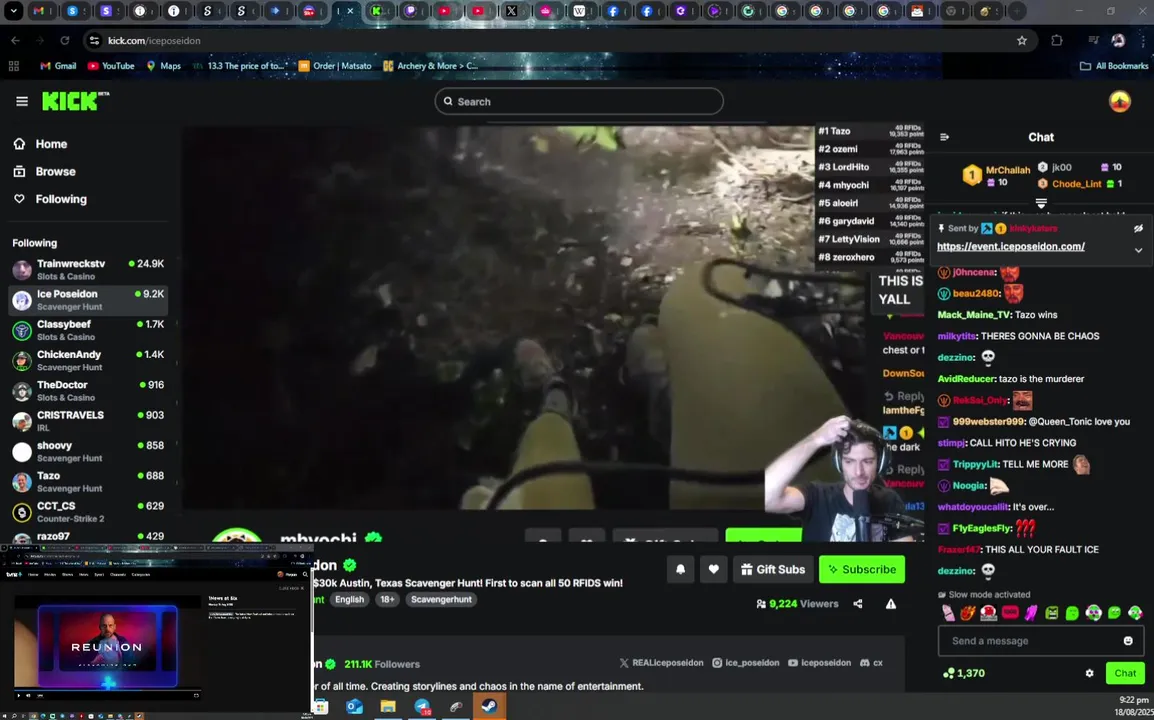Open TheDoctor channel in sidebar
This screenshot has width=1154, height=720.
click(88, 390)
